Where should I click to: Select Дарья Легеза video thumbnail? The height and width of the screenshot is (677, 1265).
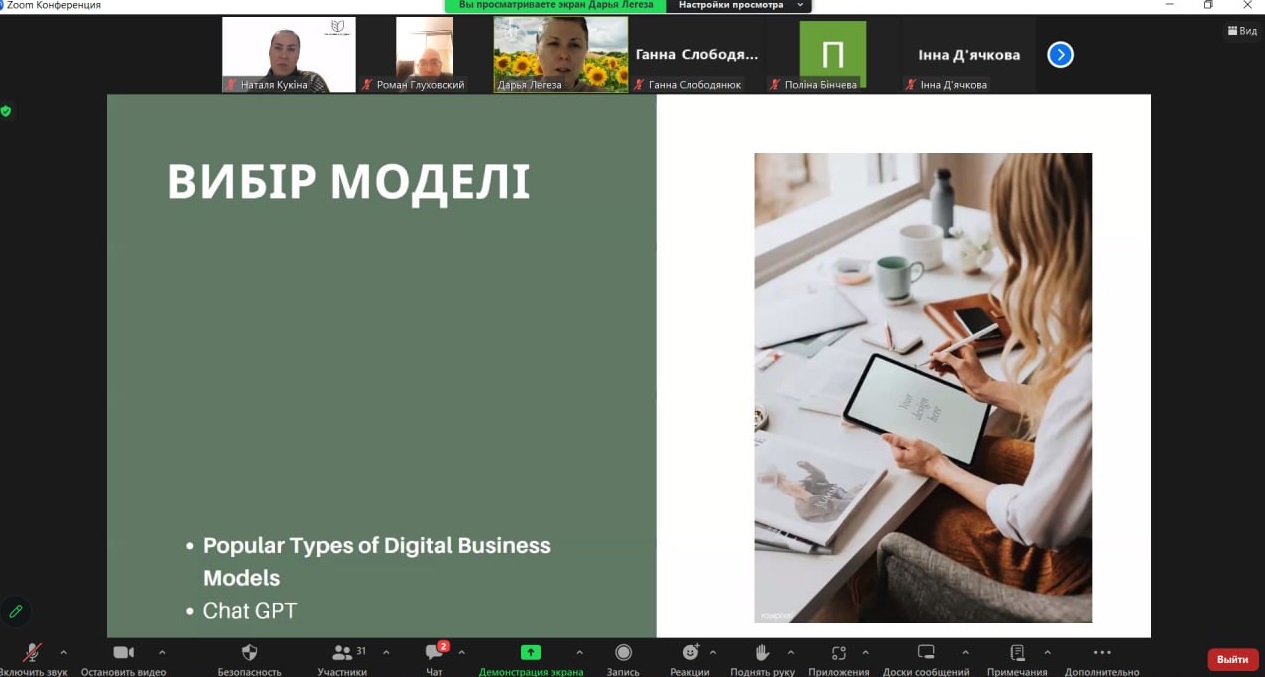click(x=561, y=55)
